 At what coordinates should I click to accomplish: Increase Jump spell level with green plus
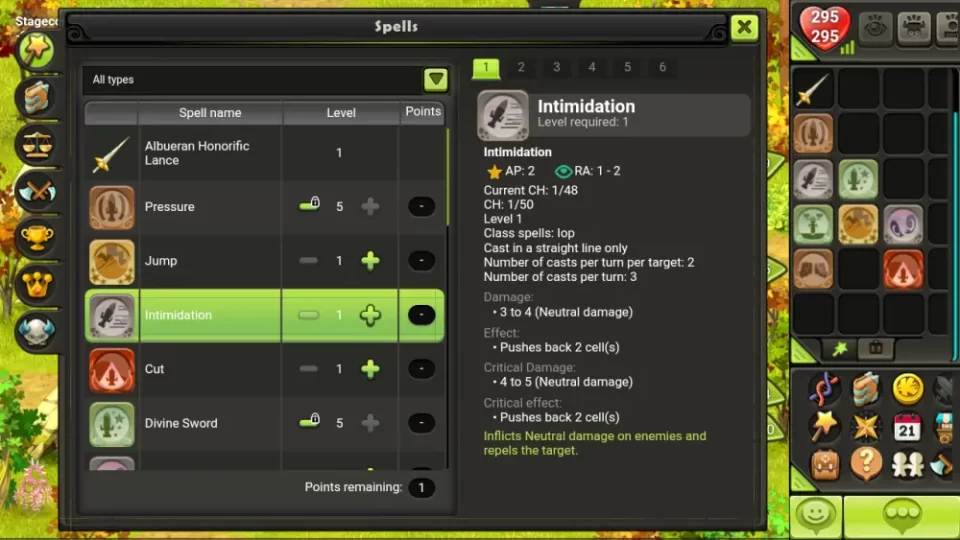pyautogui.click(x=370, y=261)
